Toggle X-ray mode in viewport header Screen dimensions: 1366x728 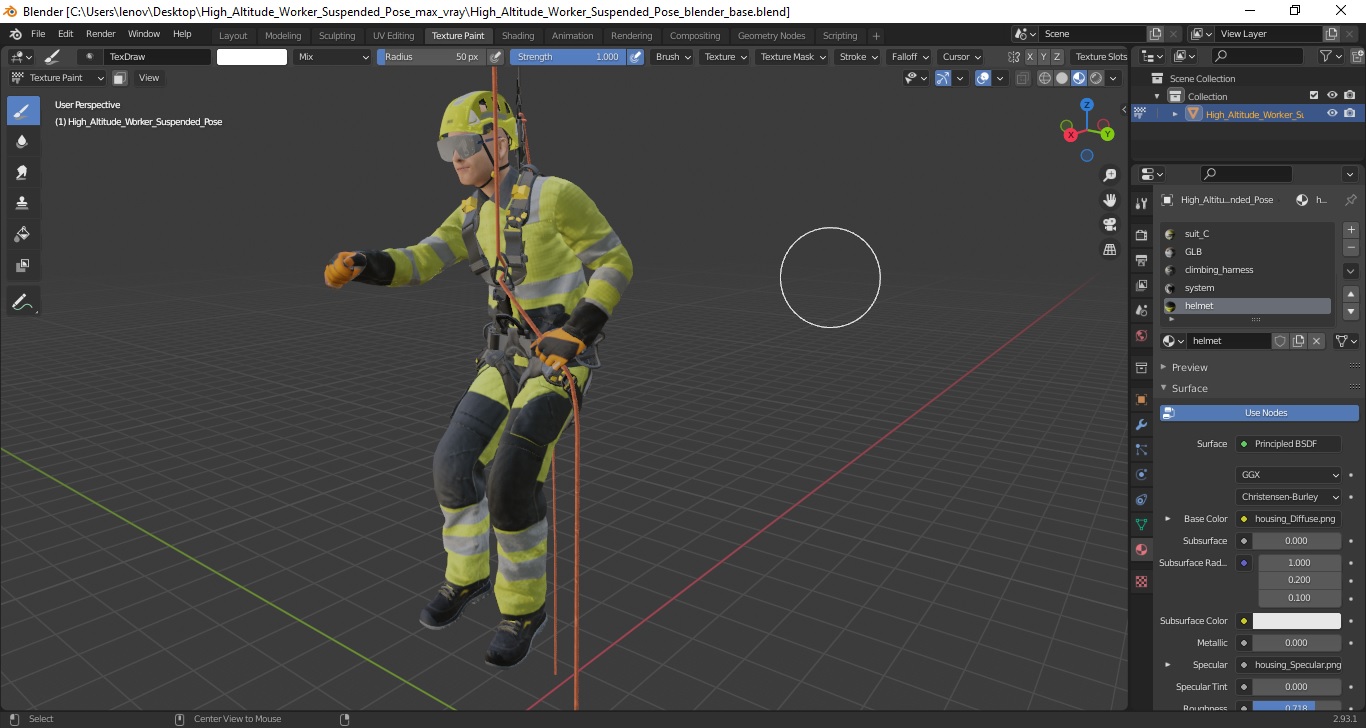[x=1022, y=78]
